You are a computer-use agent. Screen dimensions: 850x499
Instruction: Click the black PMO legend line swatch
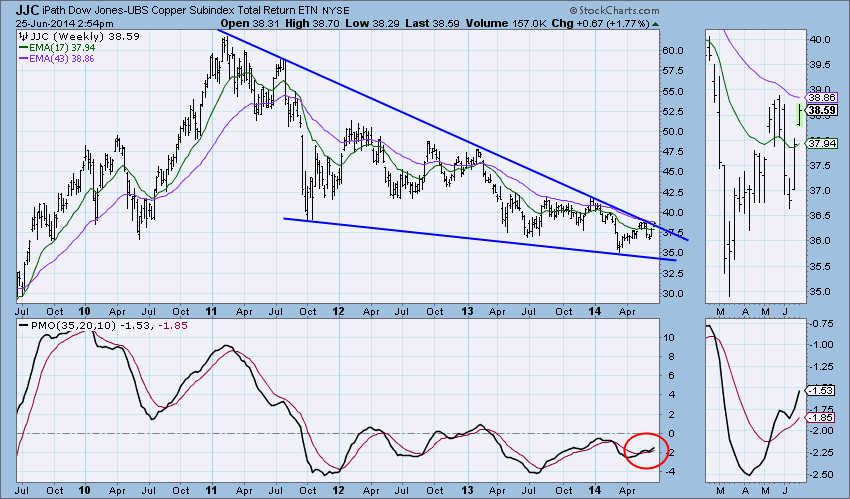(x=23, y=326)
